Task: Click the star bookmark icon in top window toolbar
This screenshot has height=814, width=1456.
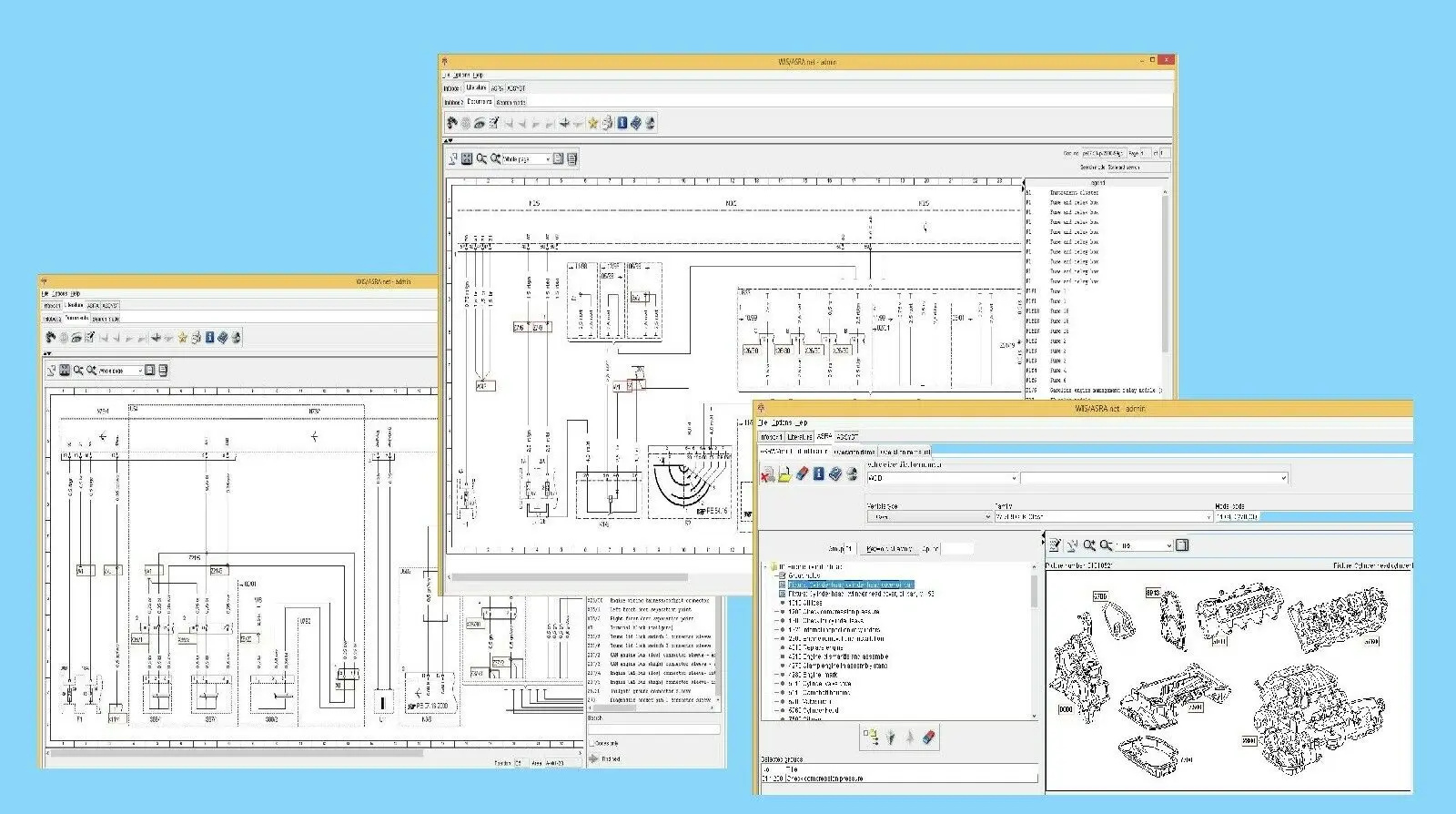Action: [x=592, y=123]
